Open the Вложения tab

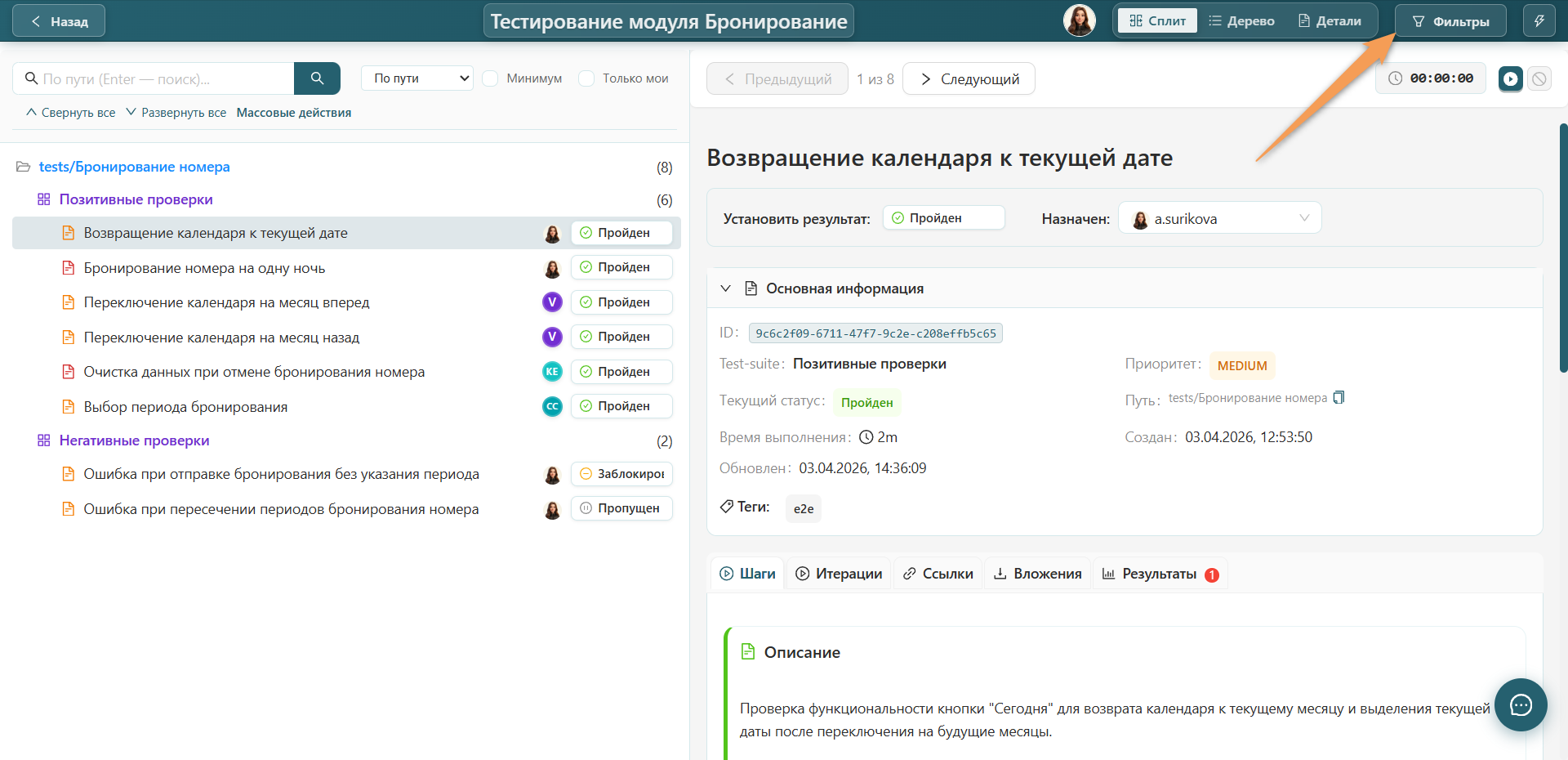(1037, 574)
